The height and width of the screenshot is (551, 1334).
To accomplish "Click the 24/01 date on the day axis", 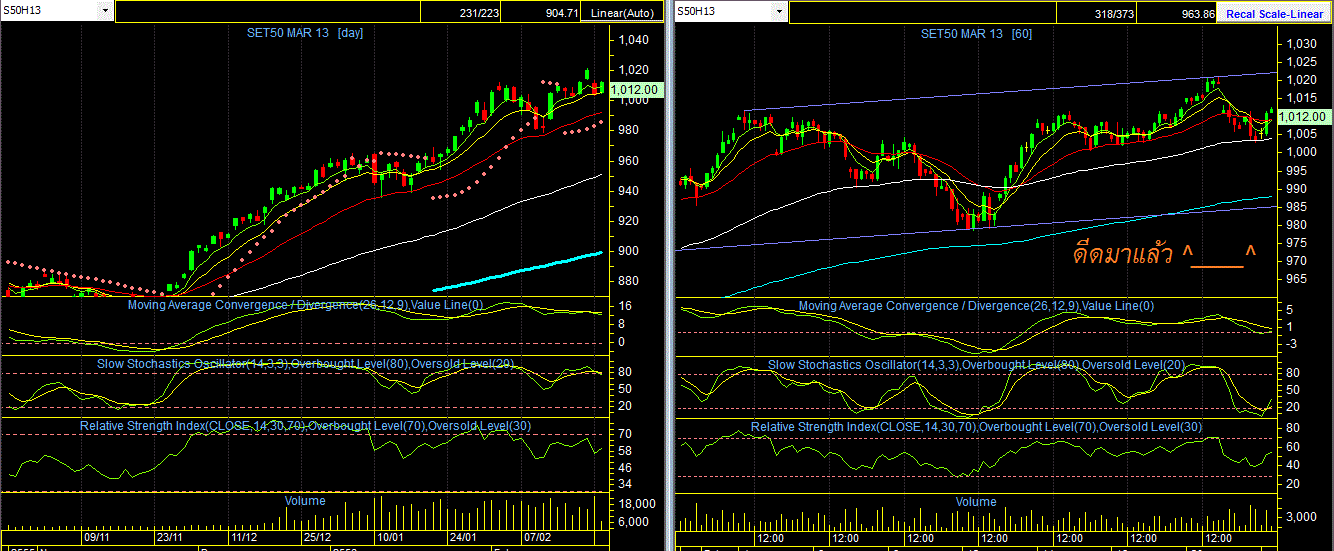I will pyautogui.click(x=463, y=537).
